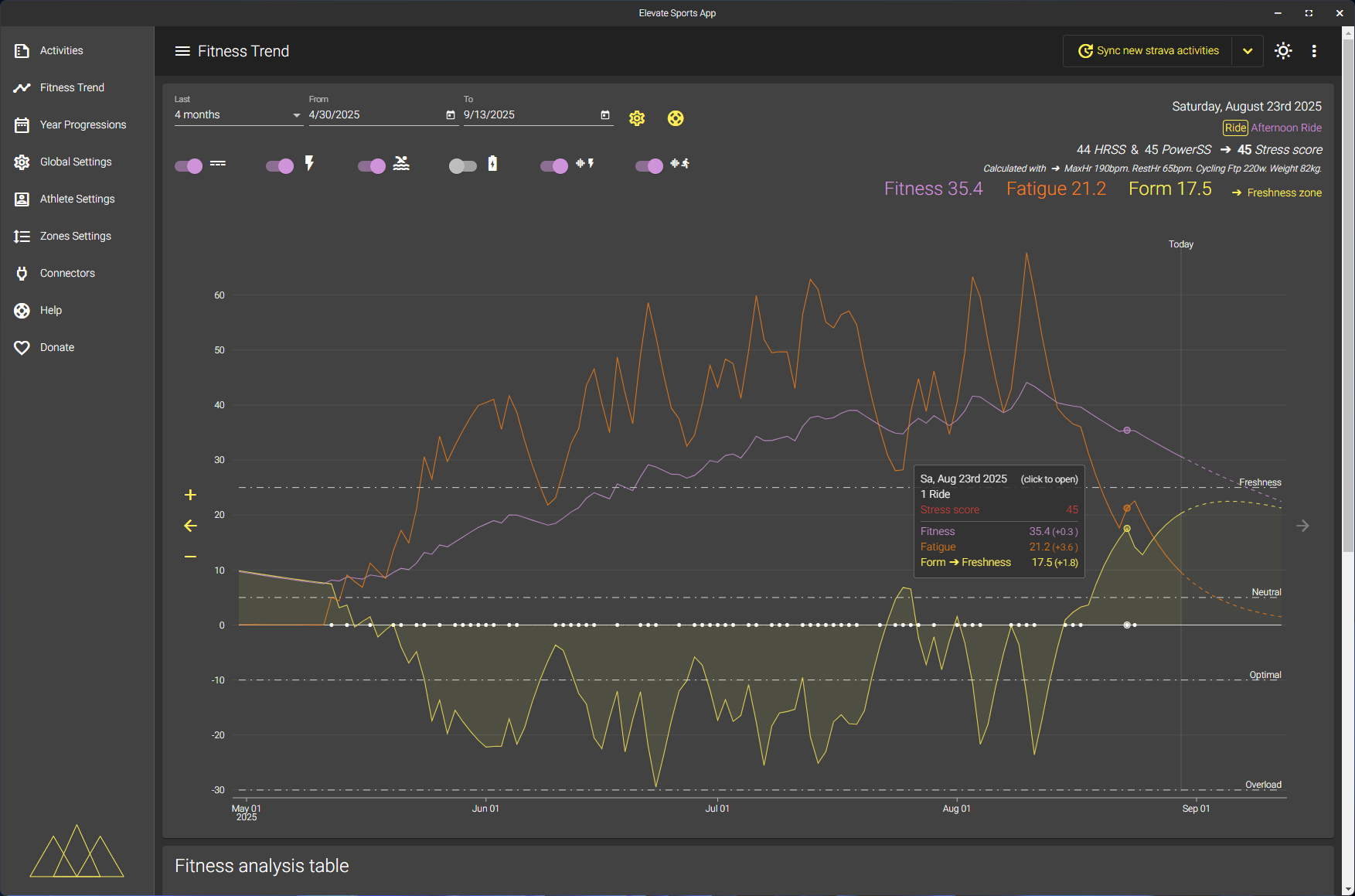Screen dimensions: 1355x896
Task: Toggle the swimming activities switch
Action: [372, 165]
